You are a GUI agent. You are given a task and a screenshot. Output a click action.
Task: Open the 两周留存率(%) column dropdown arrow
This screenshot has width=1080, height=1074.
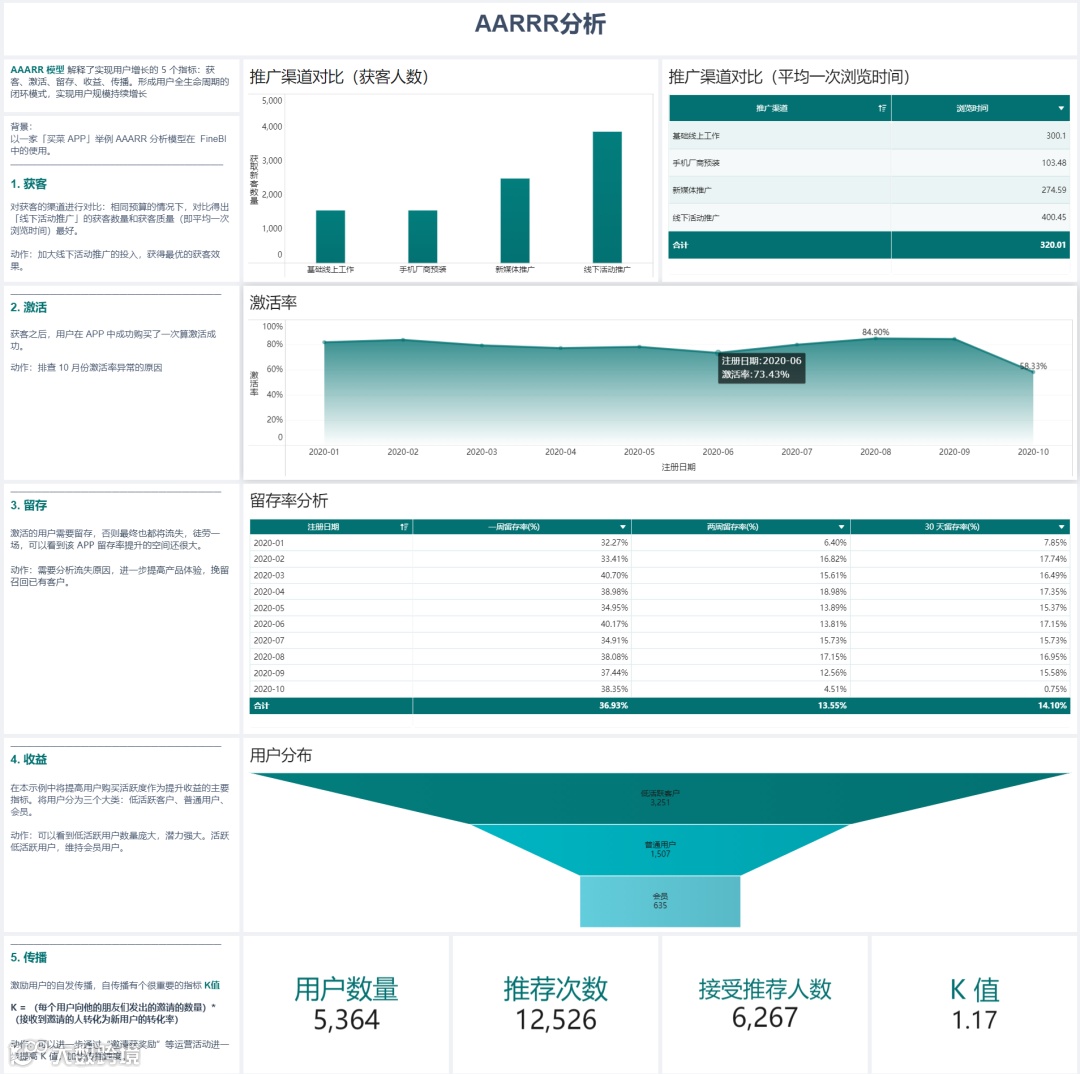[x=841, y=527]
